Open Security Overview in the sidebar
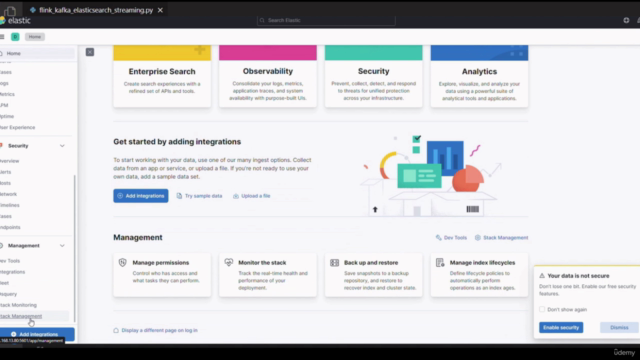The image size is (640, 360). click(10, 161)
